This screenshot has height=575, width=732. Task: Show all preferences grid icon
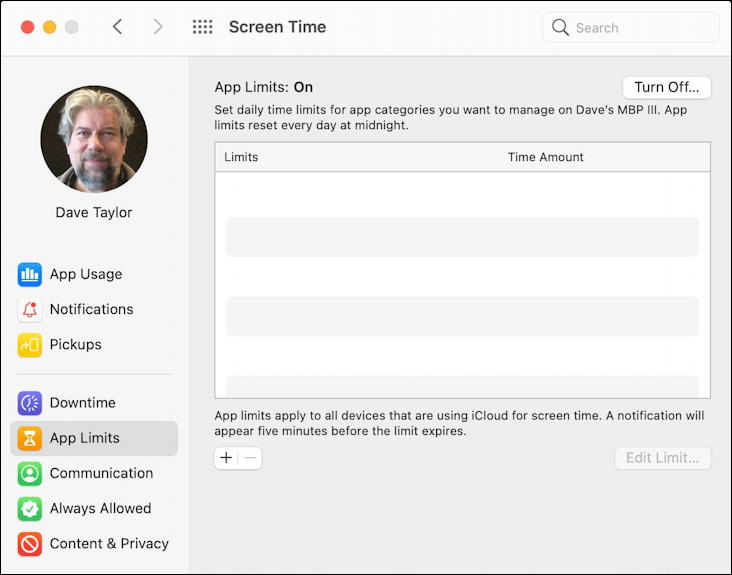point(202,27)
